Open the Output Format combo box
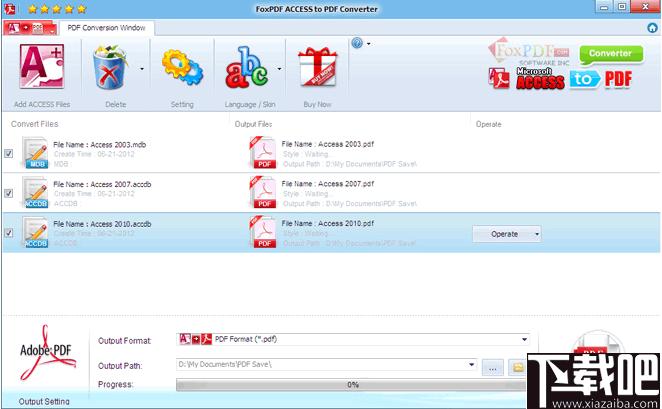This screenshot has height=409, width=662. (352, 339)
